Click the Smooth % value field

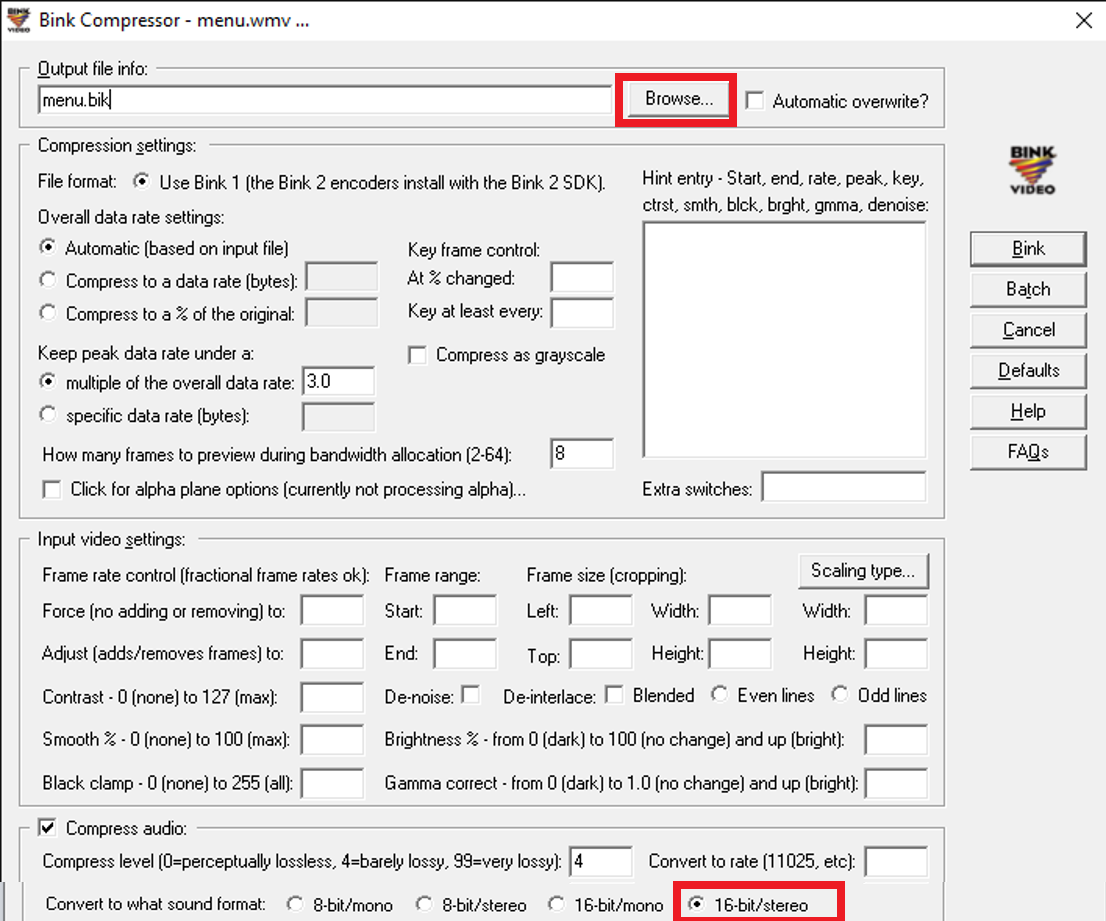pos(332,740)
